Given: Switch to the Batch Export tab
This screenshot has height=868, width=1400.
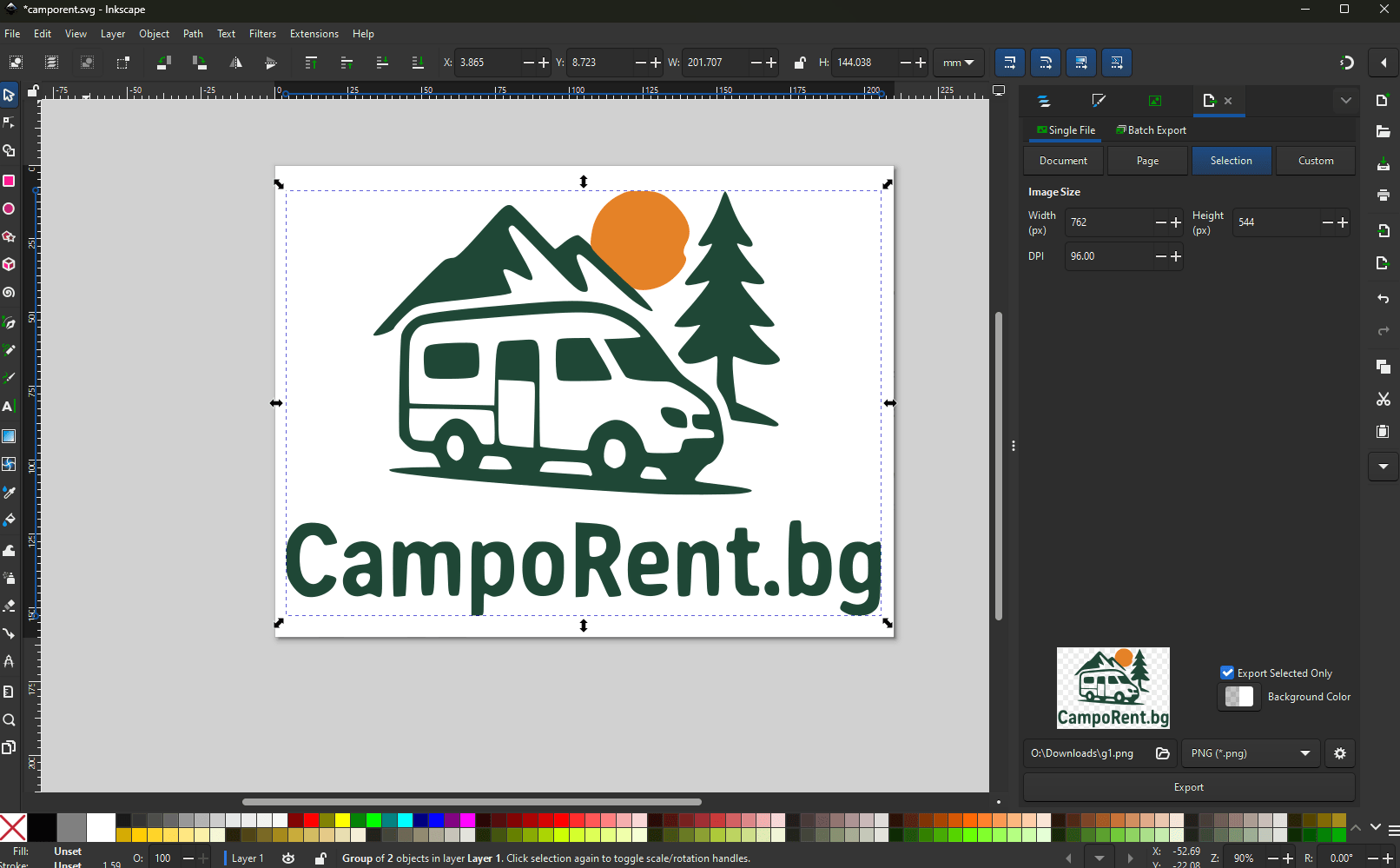Looking at the screenshot, I should click(1151, 130).
